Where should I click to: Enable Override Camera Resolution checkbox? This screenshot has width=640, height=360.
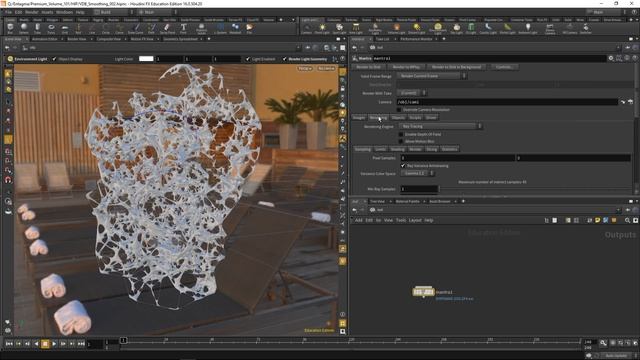(399, 110)
